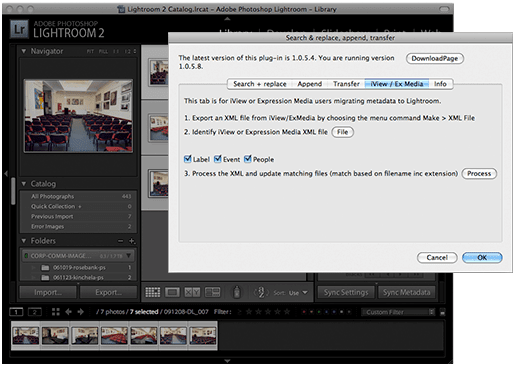Select Quick Collection in Catalog

click(x=78, y=206)
